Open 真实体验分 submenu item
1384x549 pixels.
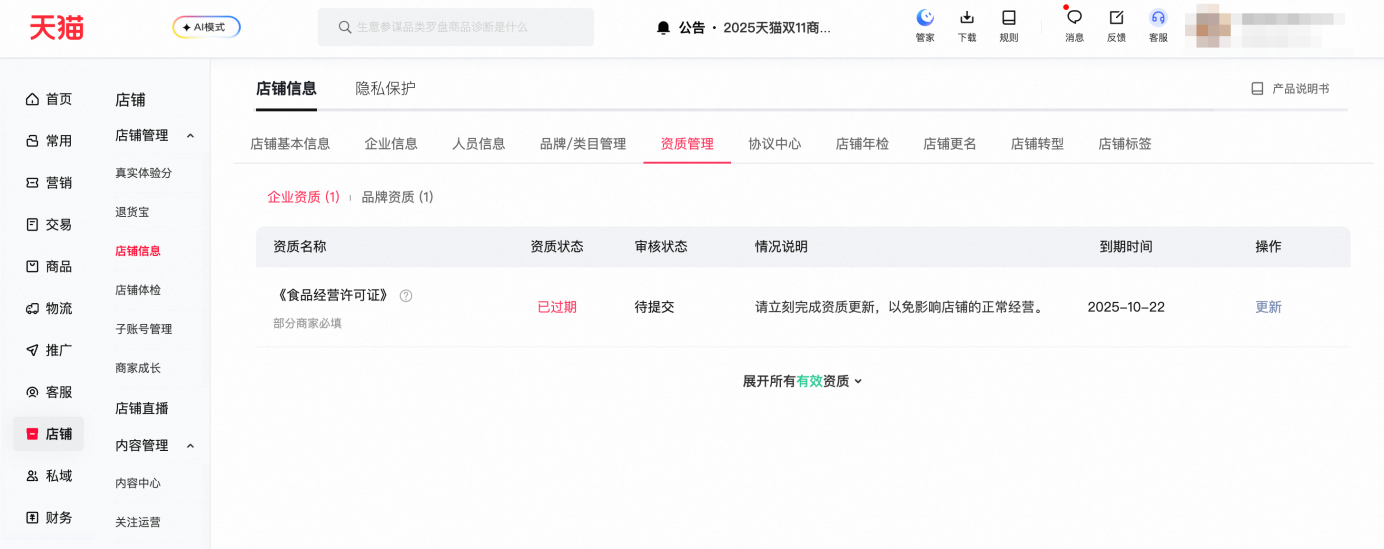pos(143,173)
